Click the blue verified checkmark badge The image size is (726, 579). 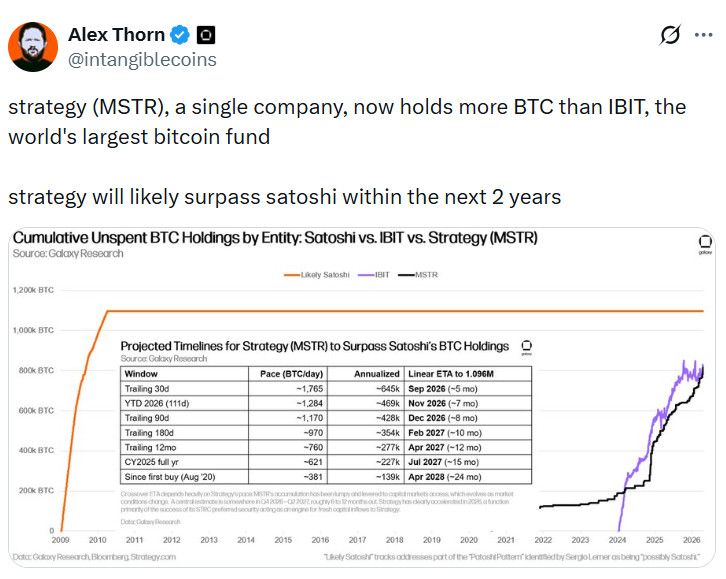coord(179,35)
